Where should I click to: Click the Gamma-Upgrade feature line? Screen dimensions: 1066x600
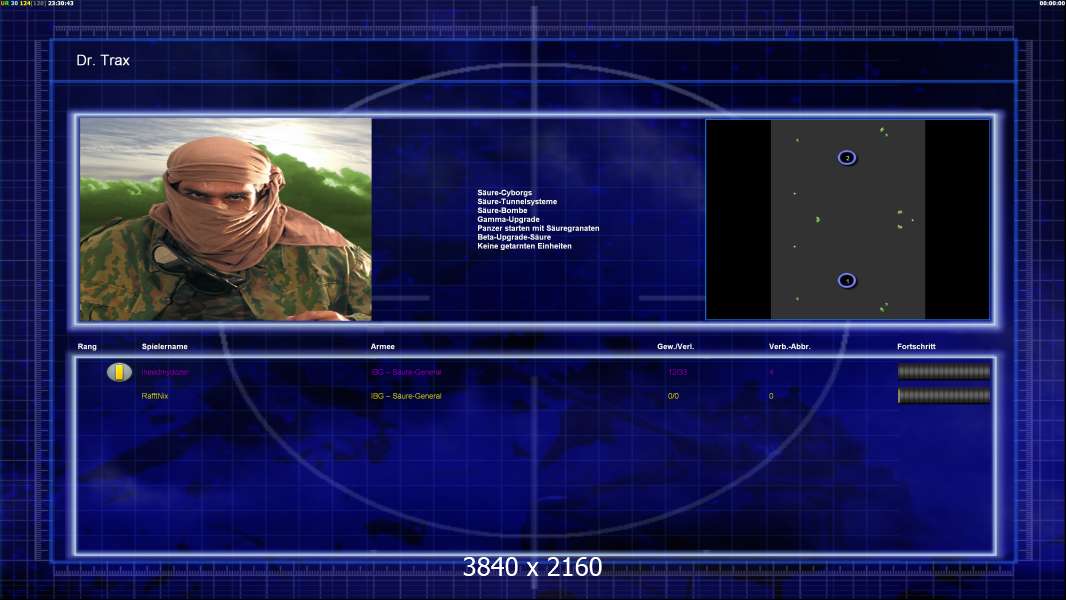coord(508,219)
